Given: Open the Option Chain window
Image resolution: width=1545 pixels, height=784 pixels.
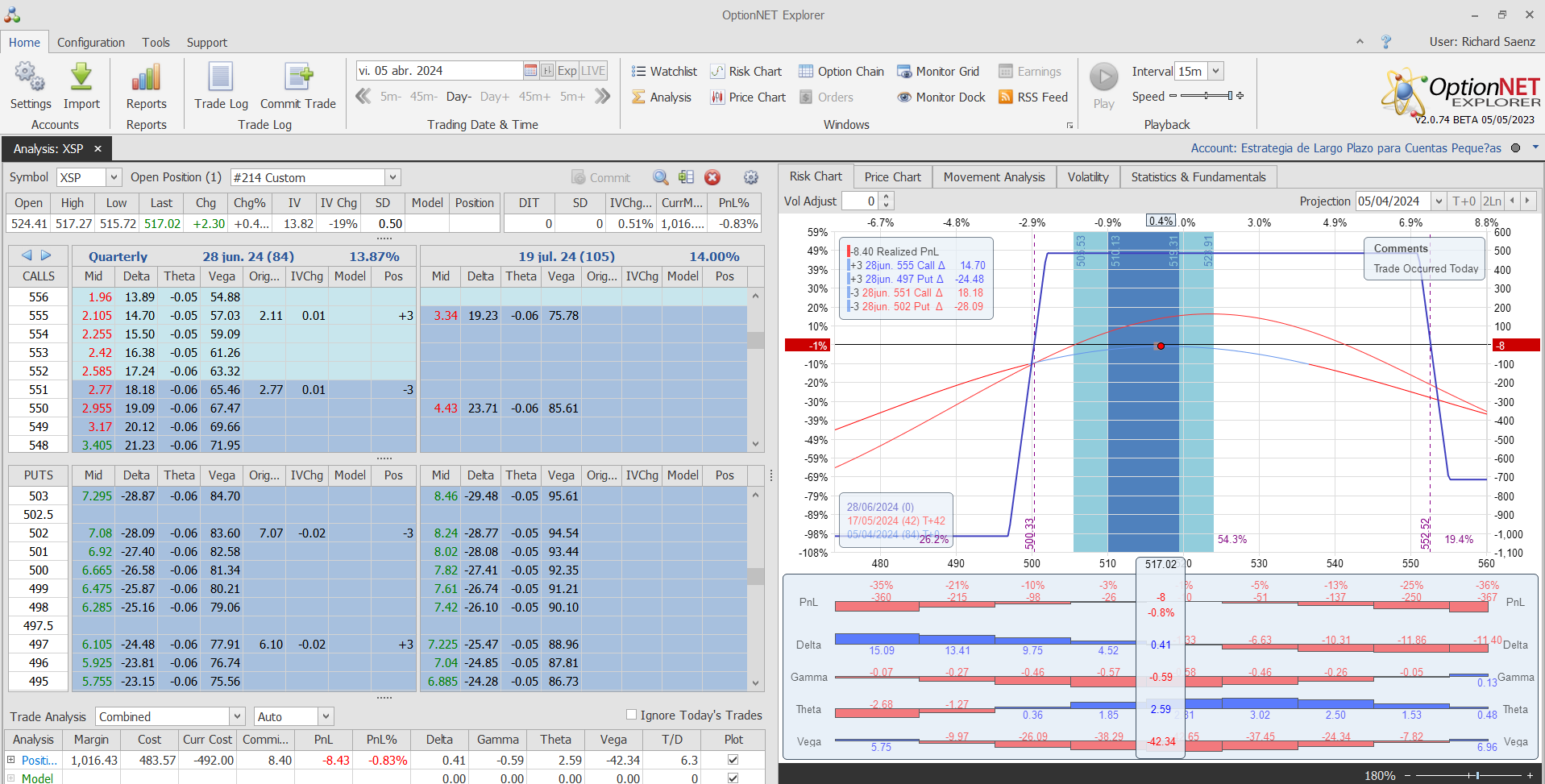Looking at the screenshot, I should coord(841,72).
